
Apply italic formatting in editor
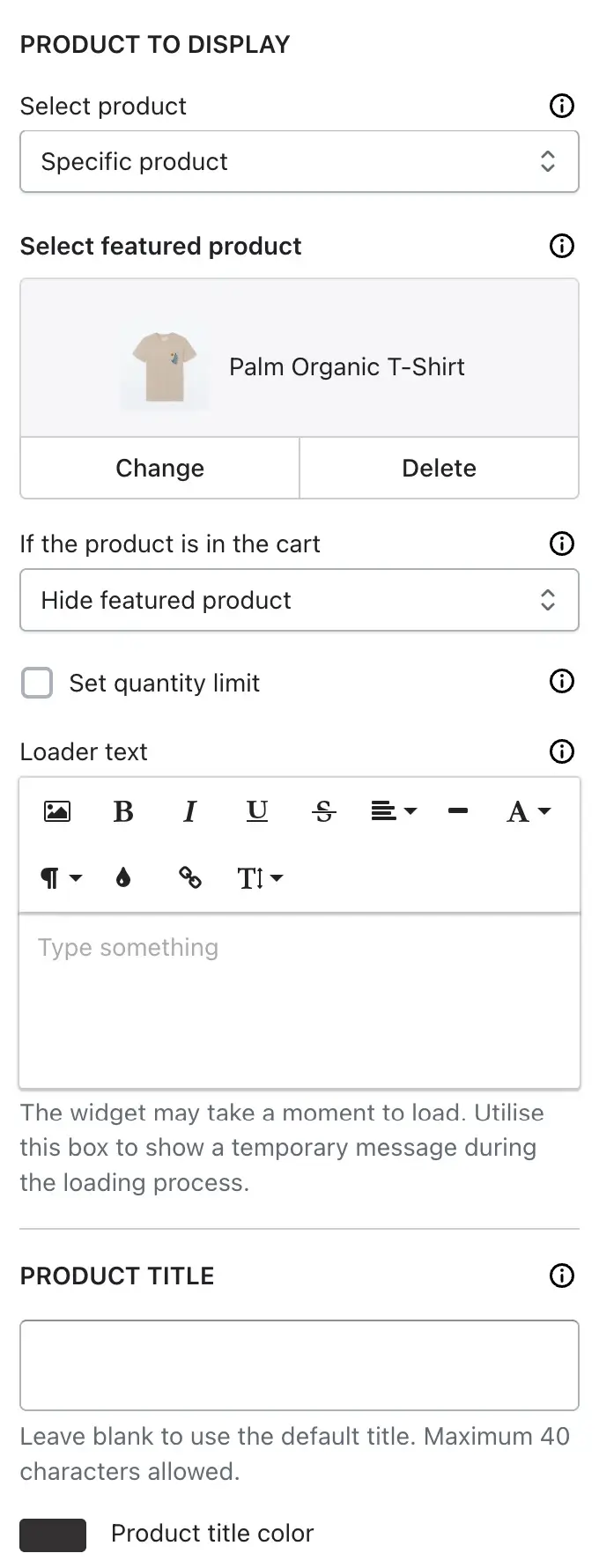click(x=189, y=811)
